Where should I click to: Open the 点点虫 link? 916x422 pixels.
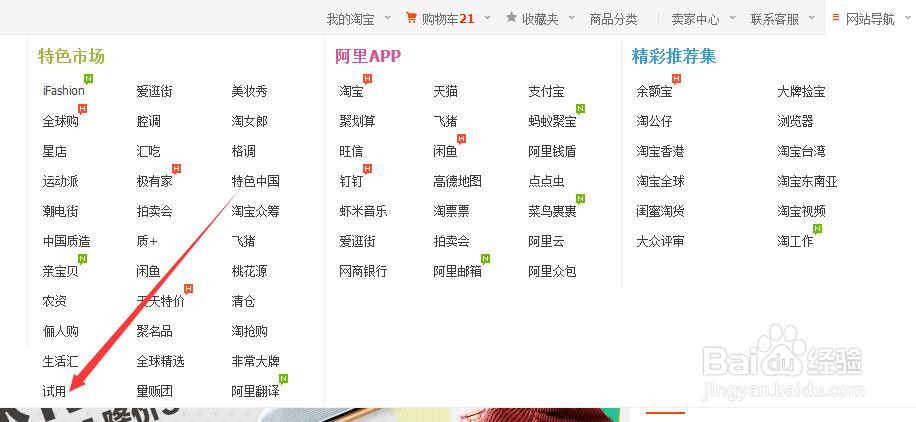pos(547,181)
